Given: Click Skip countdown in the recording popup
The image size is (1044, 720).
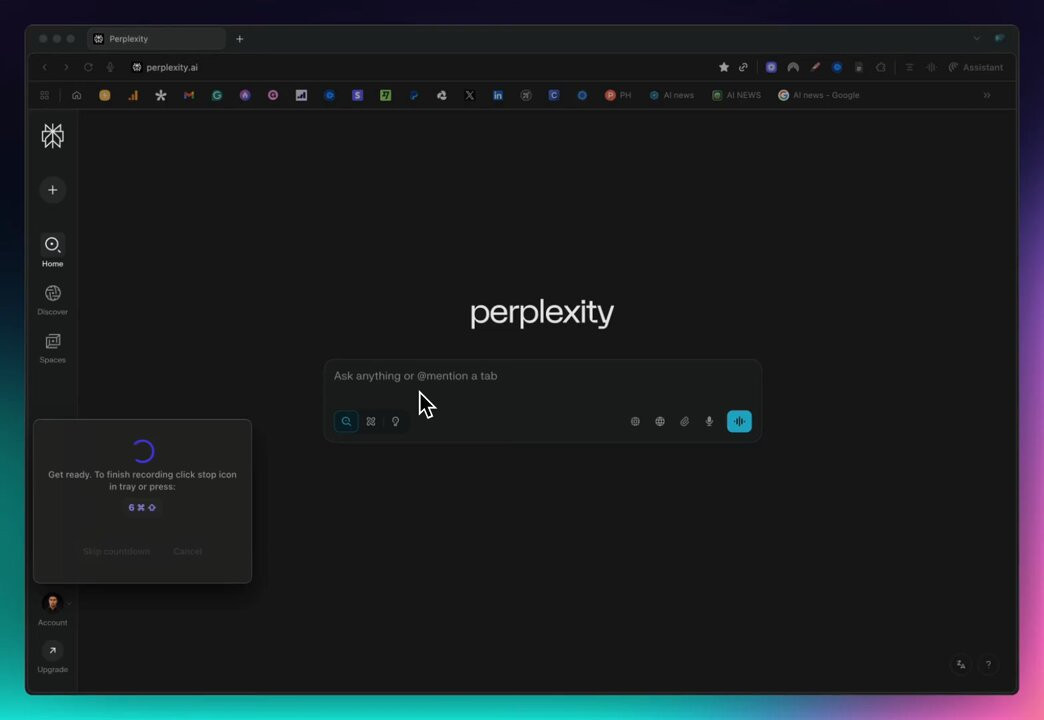Looking at the screenshot, I should (x=117, y=551).
